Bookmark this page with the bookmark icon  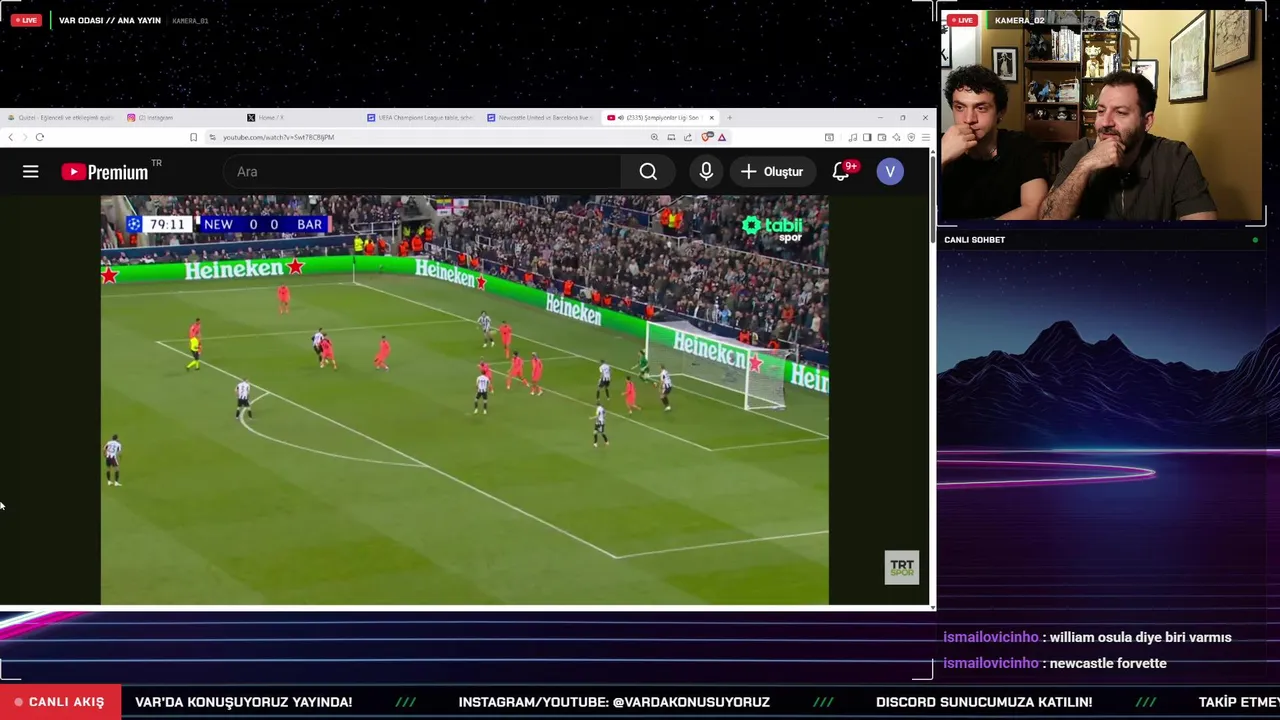pyautogui.click(x=193, y=137)
